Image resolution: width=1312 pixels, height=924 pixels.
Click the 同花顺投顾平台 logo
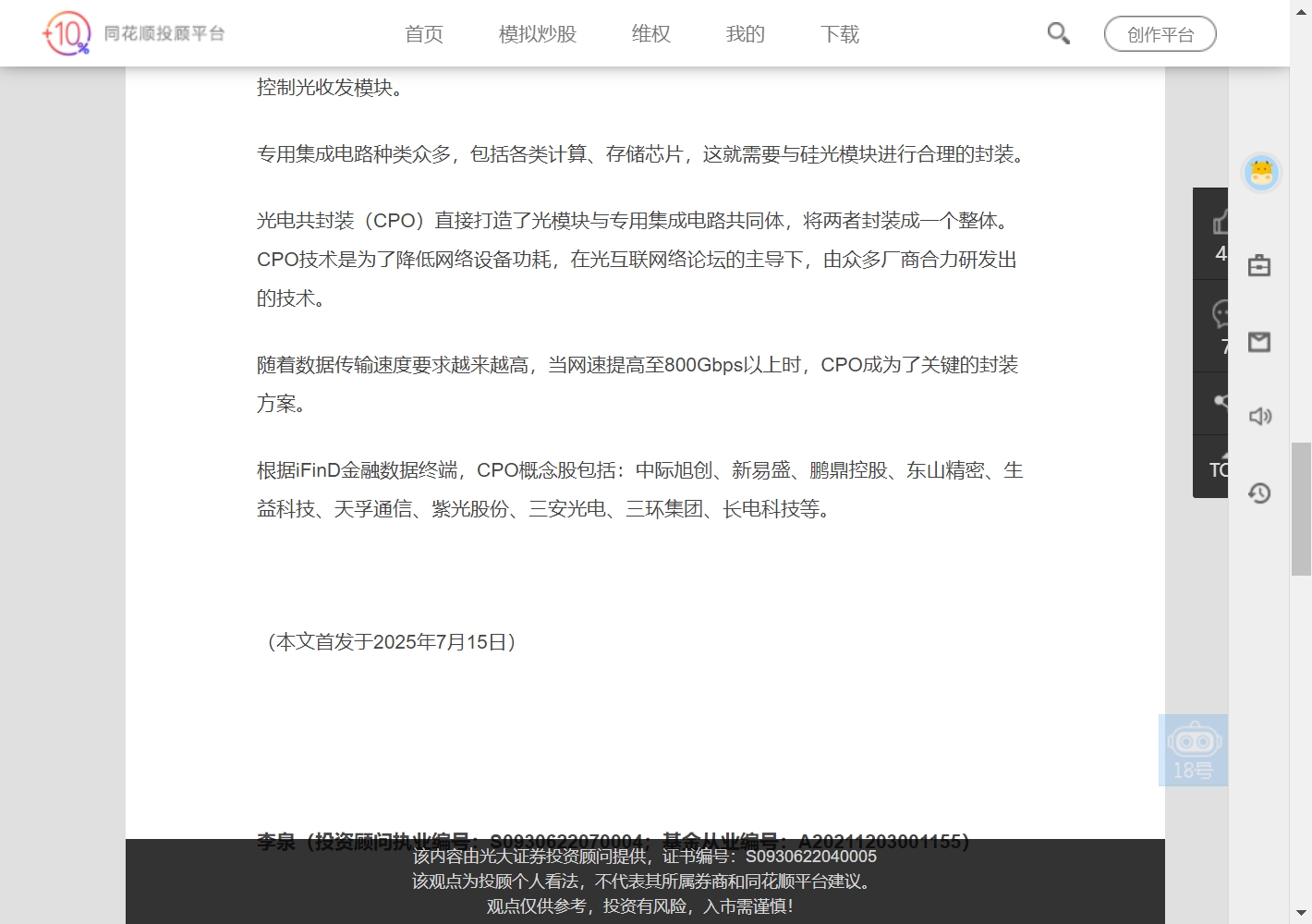click(x=133, y=33)
